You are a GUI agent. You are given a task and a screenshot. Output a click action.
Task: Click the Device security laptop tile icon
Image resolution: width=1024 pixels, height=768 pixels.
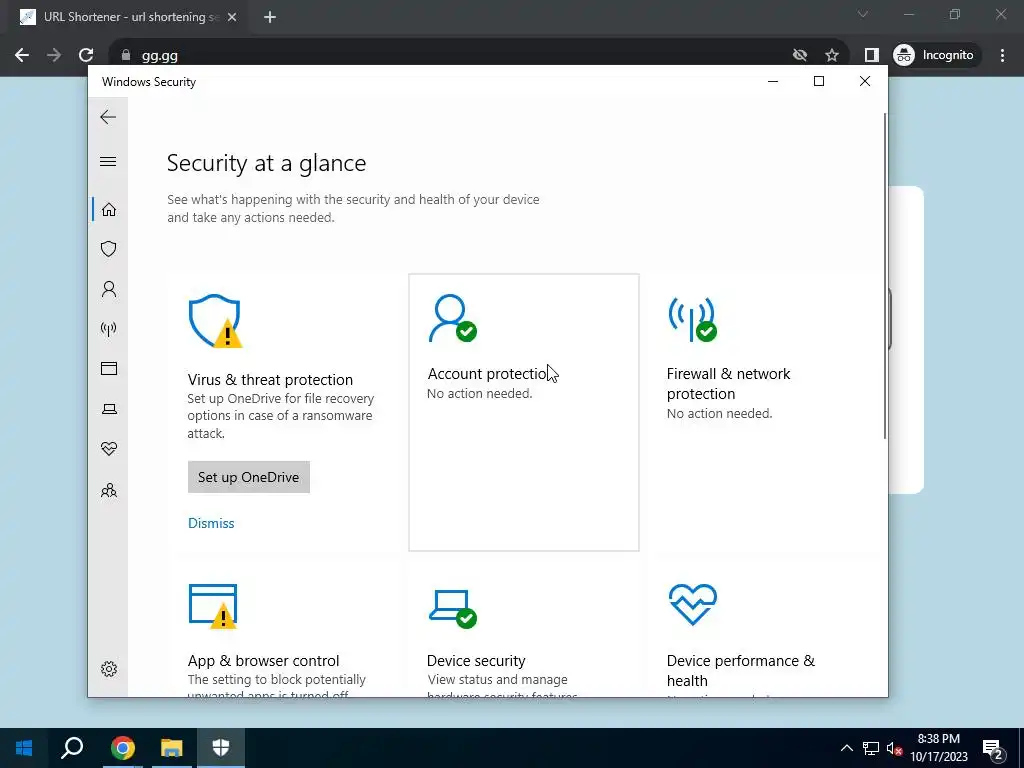453,609
